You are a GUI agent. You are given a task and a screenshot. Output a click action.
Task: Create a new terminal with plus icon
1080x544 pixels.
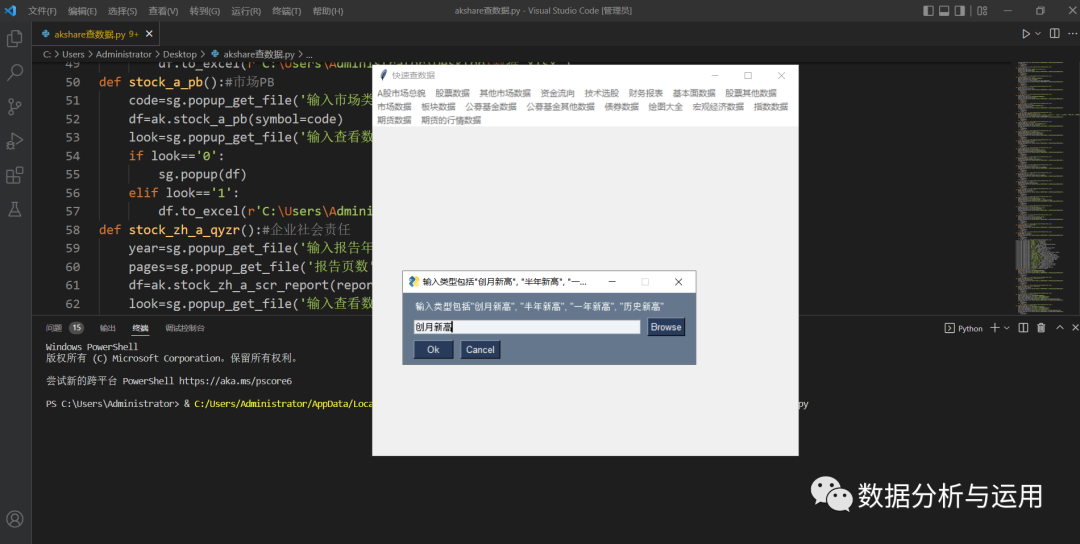tap(994, 328)
